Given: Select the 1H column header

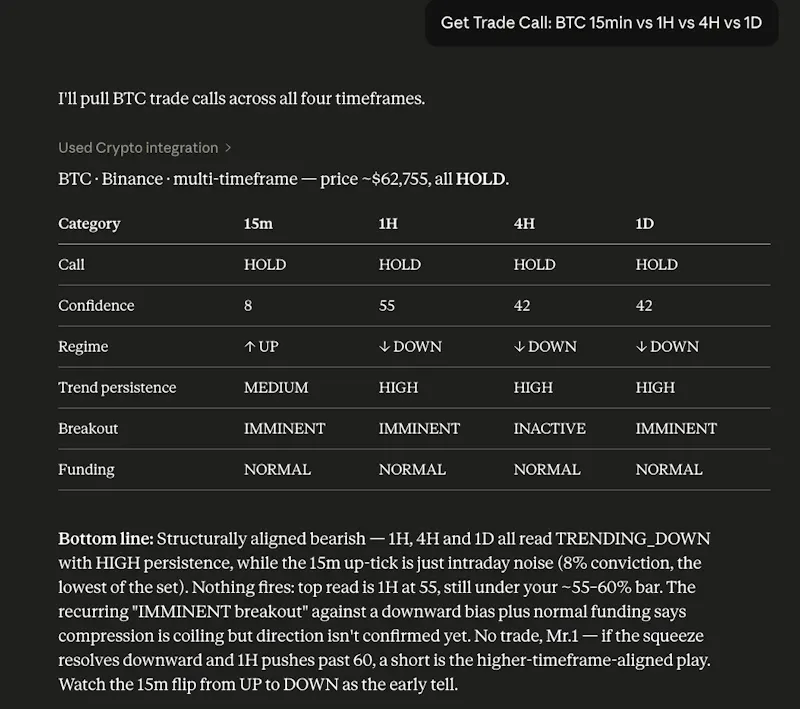Looking at the screenshot, I should pos(388,224).
